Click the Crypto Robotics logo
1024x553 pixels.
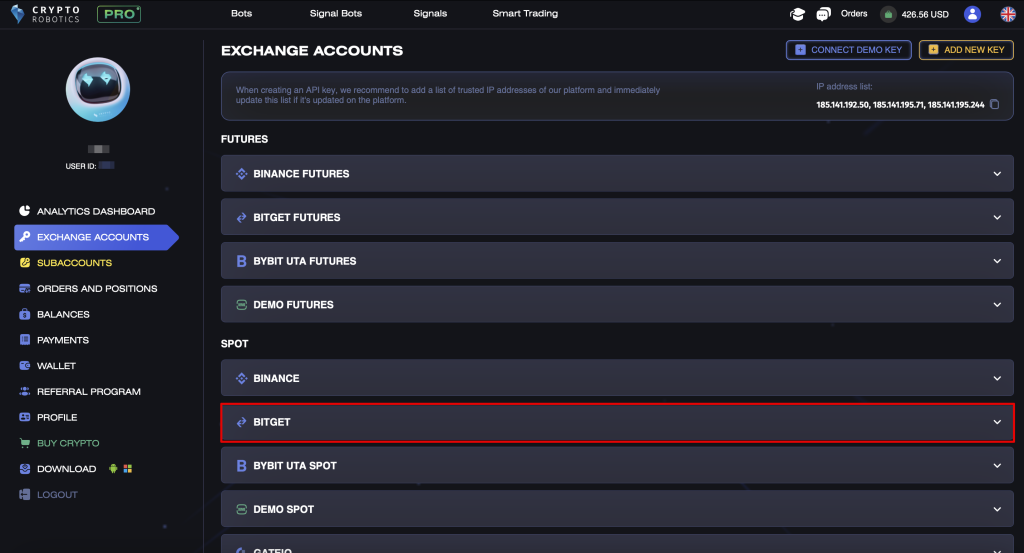point(45,14)
